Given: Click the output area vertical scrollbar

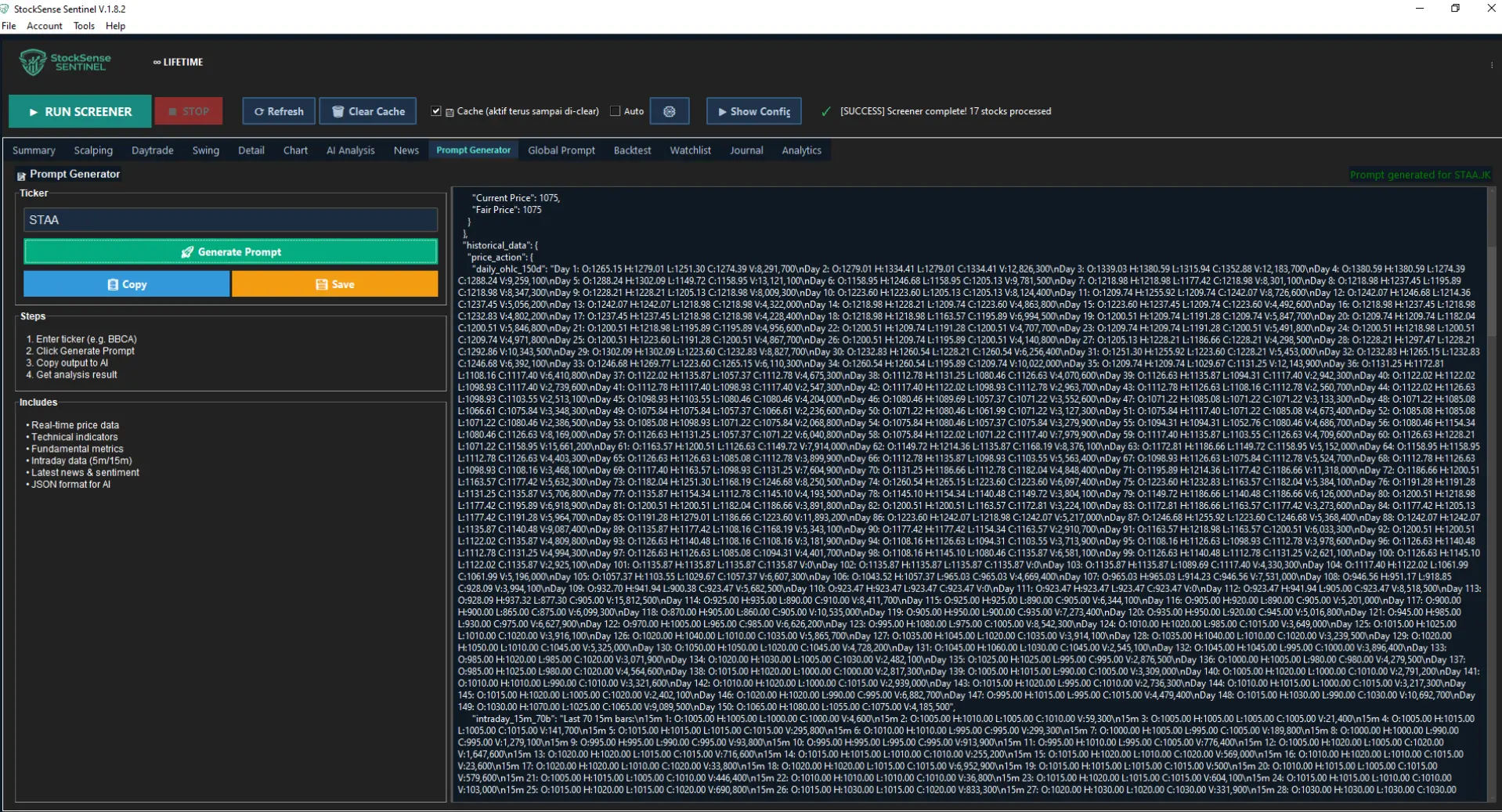Looking at the screenshot, I should [x=1490, y=493].
